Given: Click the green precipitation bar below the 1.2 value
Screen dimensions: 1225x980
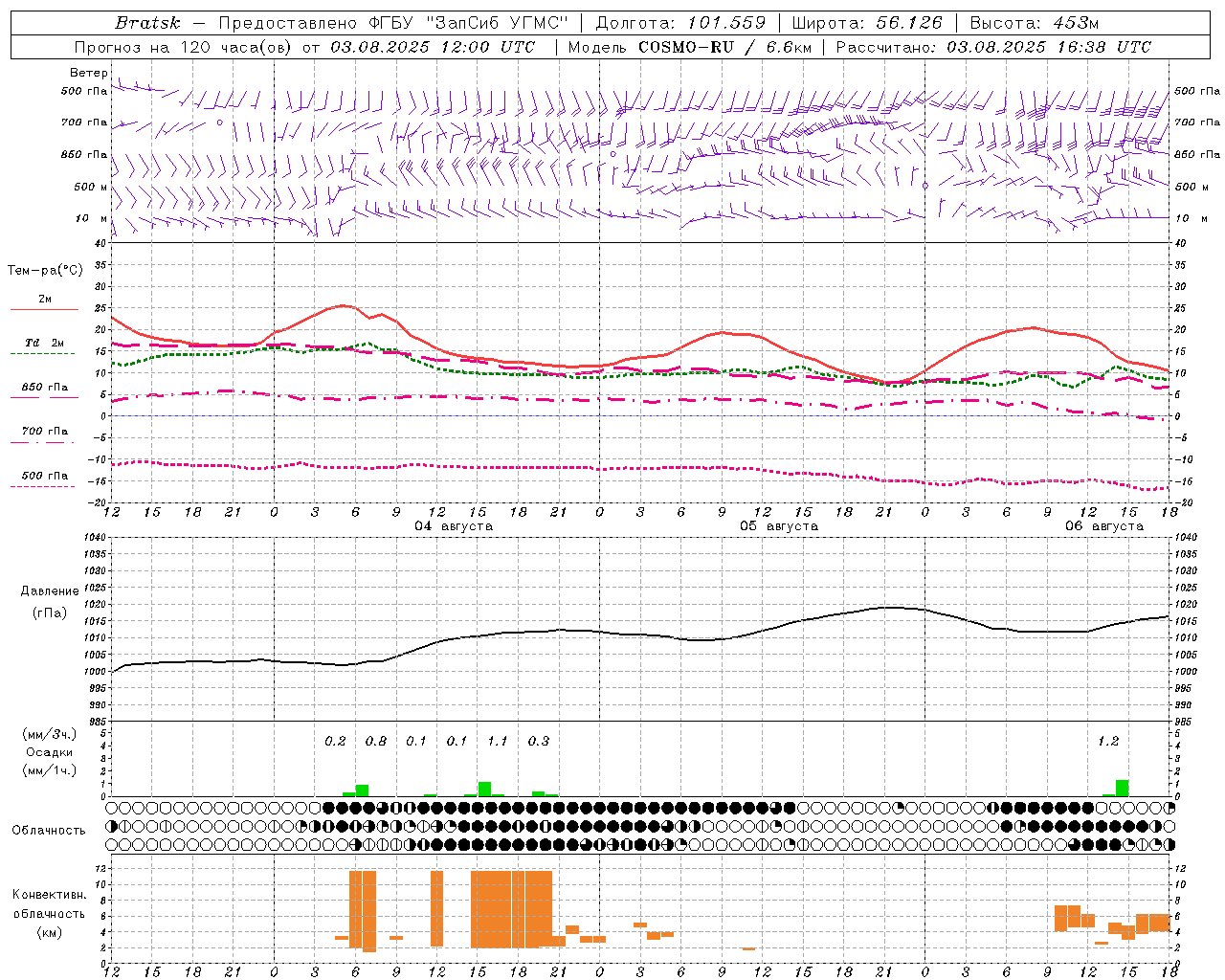Looking at the screenshot, I should click(x=1122, y=789).
